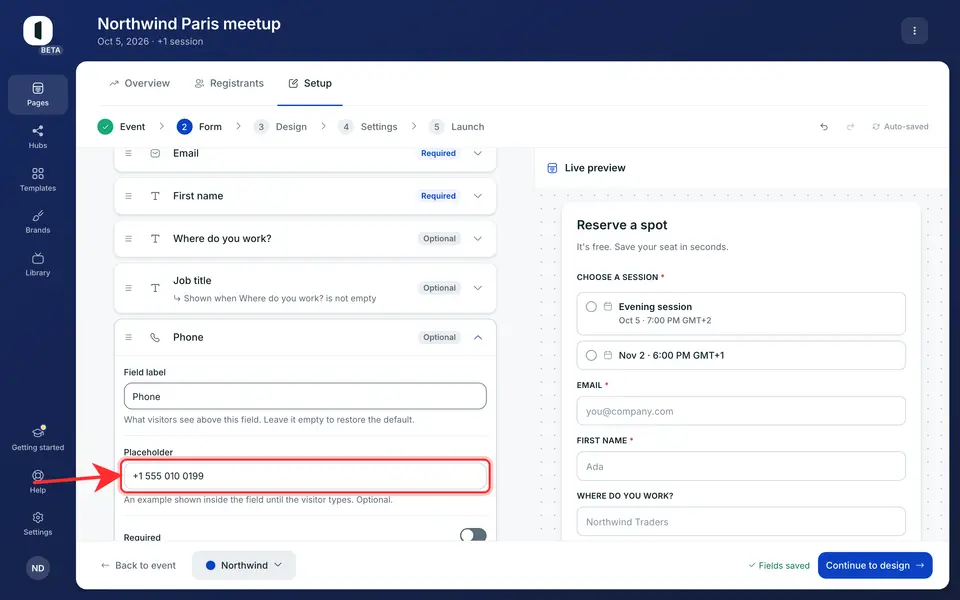Viewport: 960px width, 600px height.
Task: Click Back to event link
Action: pyautogui.click(x=138, y=565)
